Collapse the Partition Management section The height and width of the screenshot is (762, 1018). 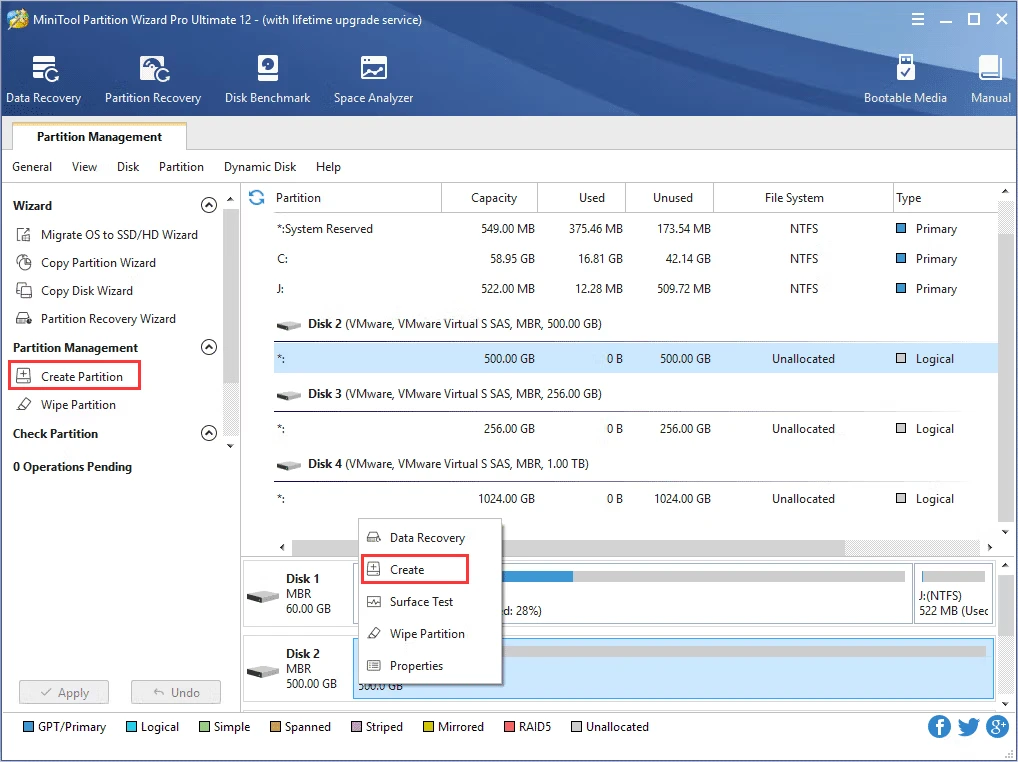click(x=209, y=347)
